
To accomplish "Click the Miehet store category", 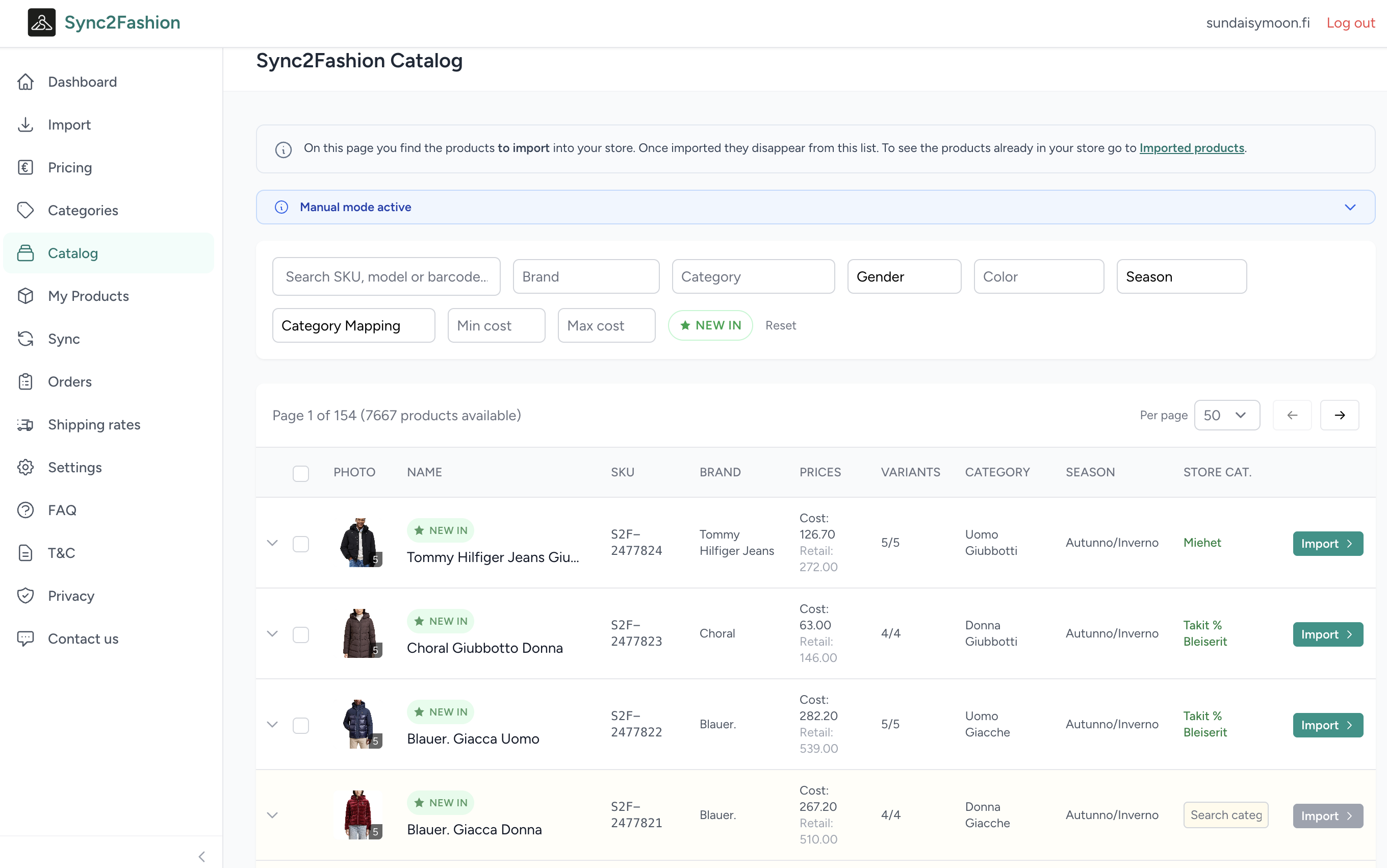I will tap(1202, 543).
